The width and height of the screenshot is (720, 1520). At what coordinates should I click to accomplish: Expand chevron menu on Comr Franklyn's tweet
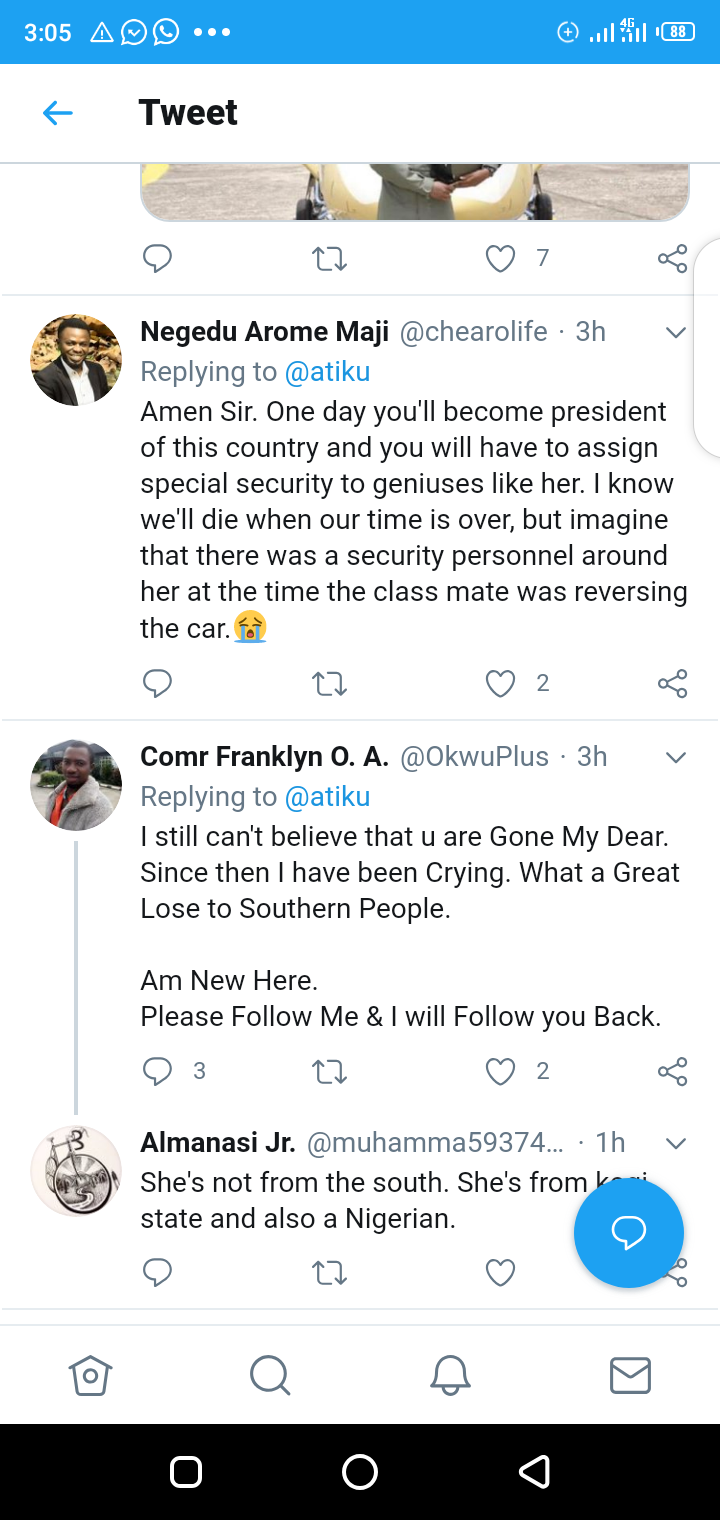pyautogui.click(x=676, y=757)
